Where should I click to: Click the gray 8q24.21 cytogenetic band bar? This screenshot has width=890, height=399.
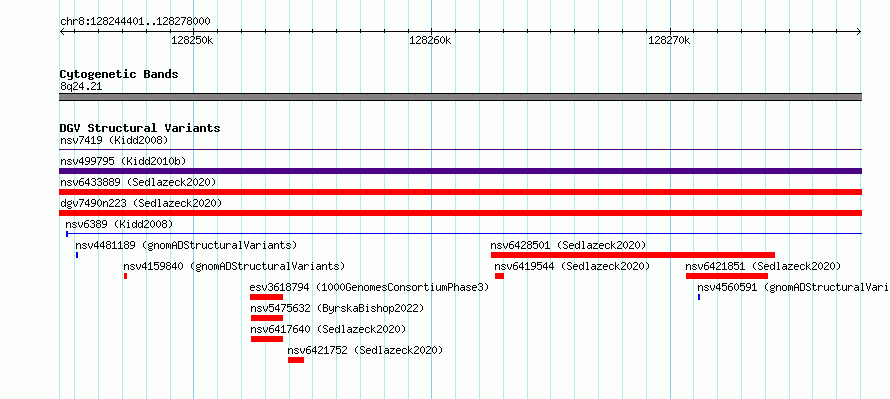click(460, 97)
